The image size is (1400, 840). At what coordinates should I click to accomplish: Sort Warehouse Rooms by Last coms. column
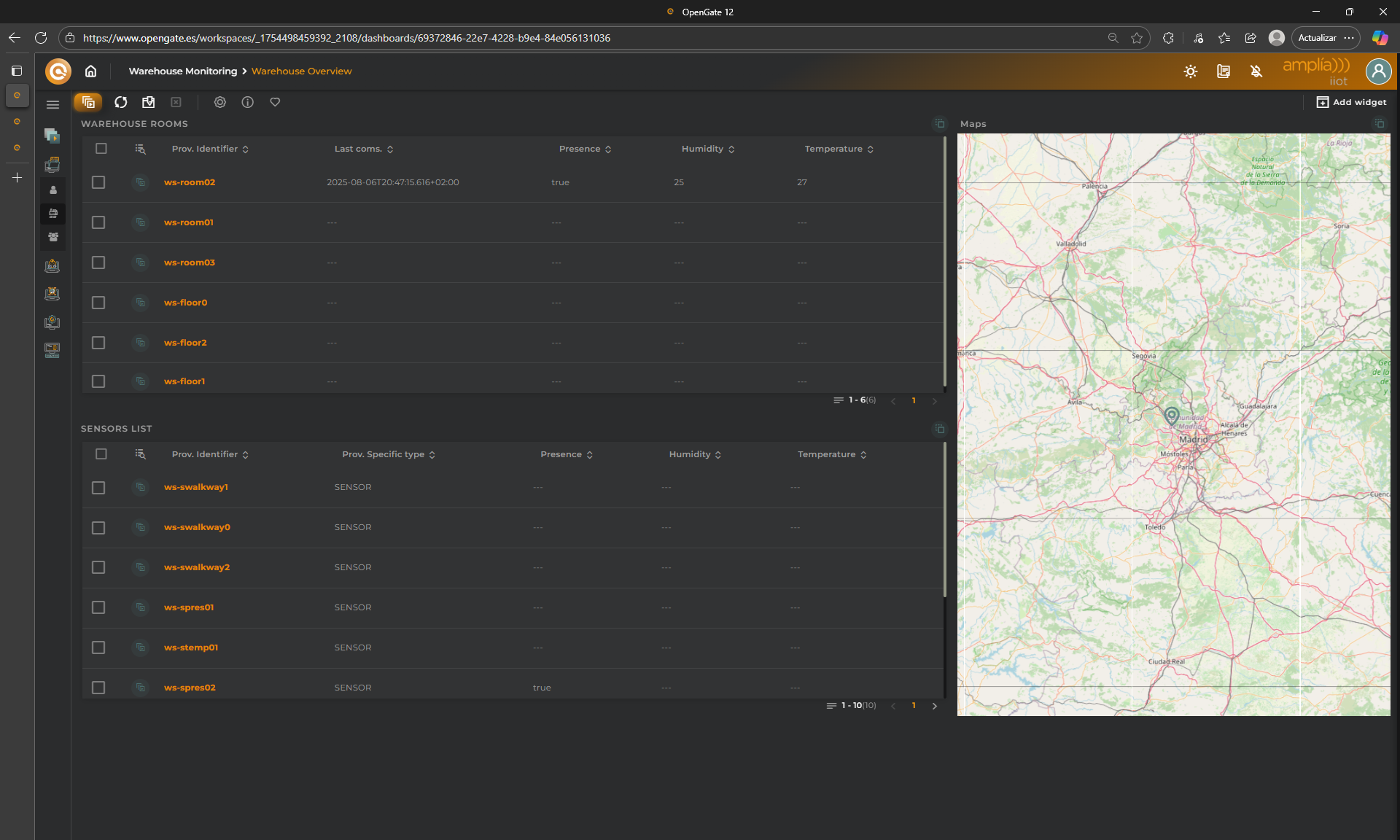click(x=363, y=149)
